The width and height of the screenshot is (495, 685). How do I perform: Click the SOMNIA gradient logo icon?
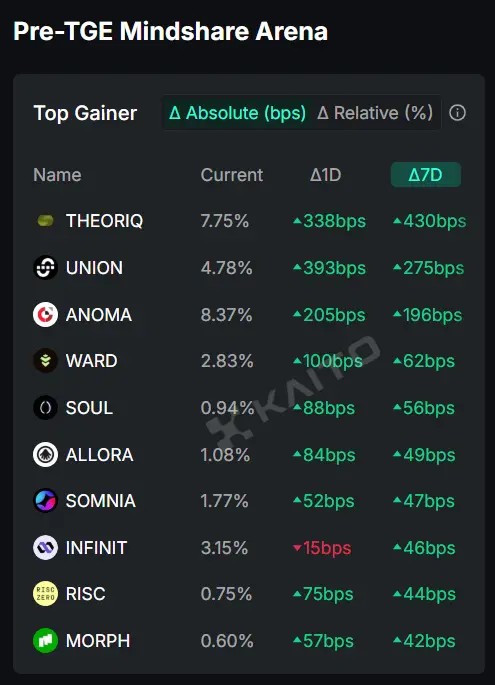tap(45, 501)
